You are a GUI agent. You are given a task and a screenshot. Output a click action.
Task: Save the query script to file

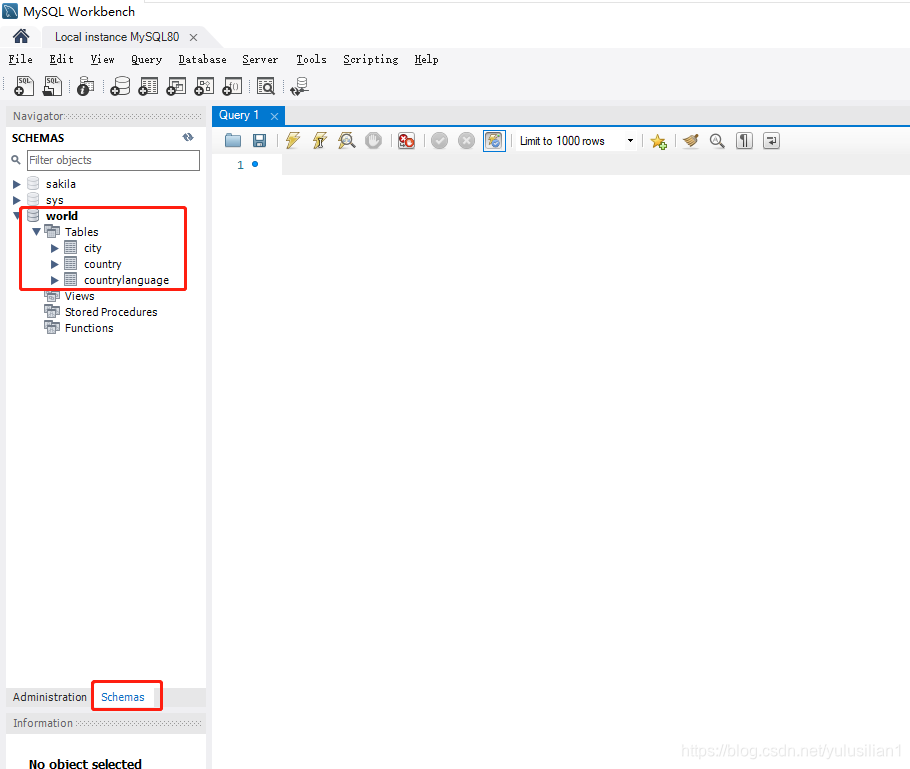click(259, 140)
